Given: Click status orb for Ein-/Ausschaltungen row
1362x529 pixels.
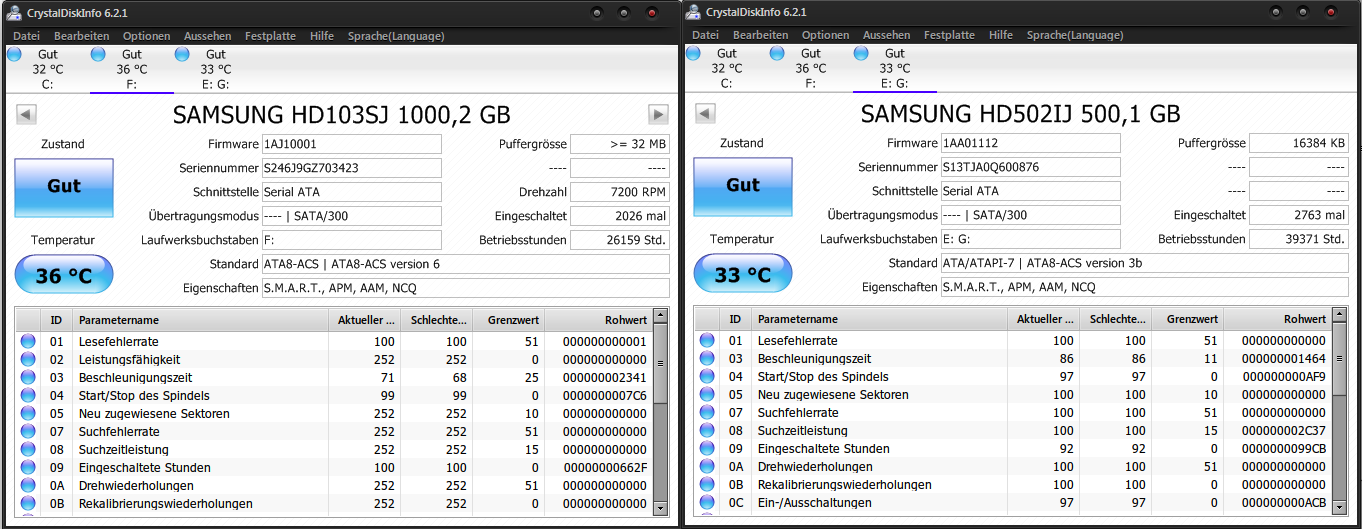Looking at the screenshot, I should tap(707, 502).
